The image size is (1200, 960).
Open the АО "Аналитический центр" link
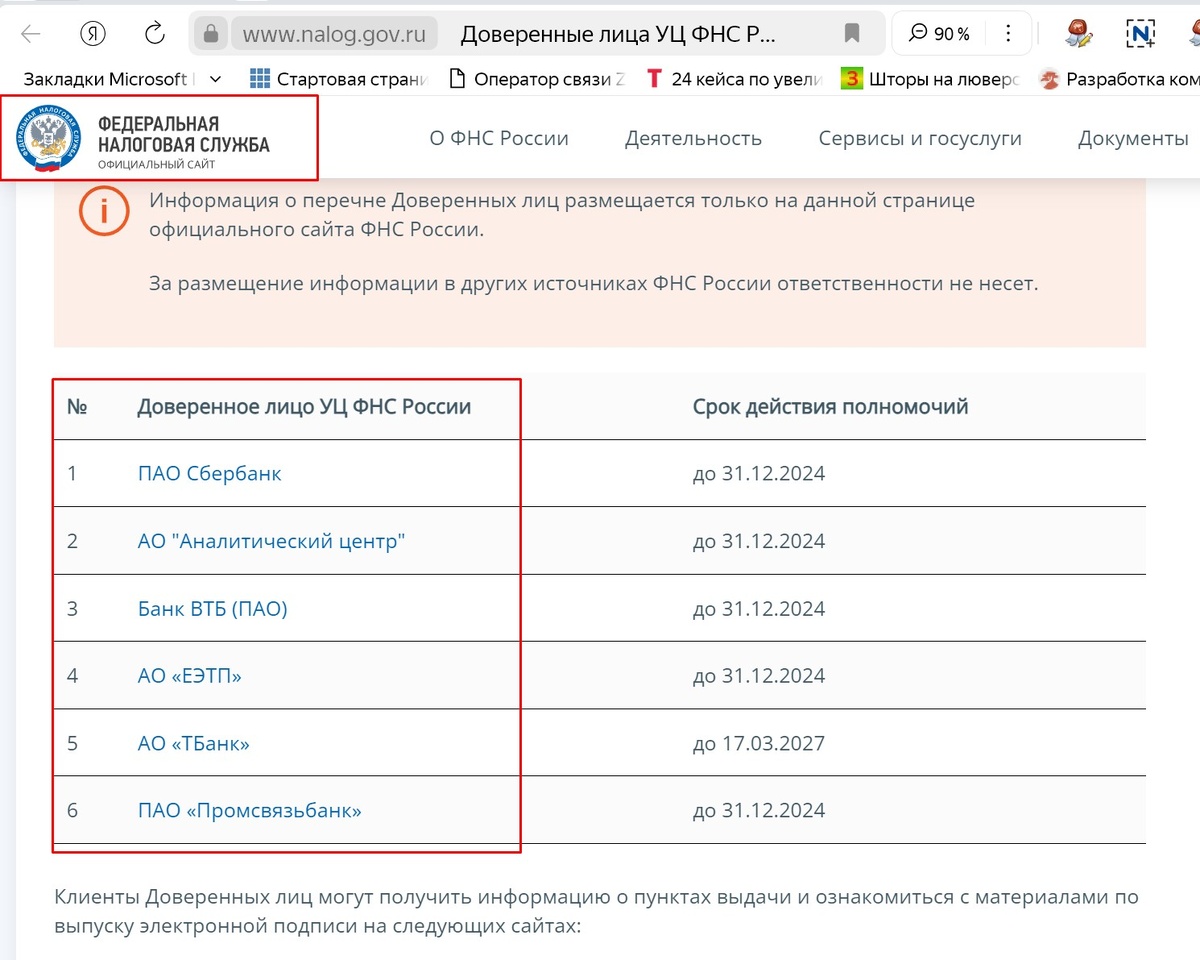(271, 542)
